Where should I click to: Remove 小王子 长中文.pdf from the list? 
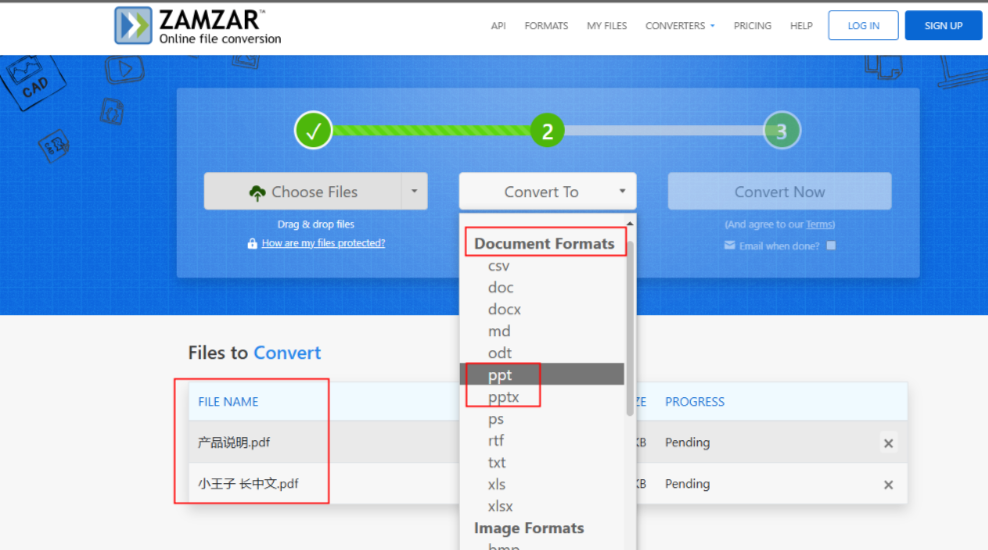coord(888,484)
